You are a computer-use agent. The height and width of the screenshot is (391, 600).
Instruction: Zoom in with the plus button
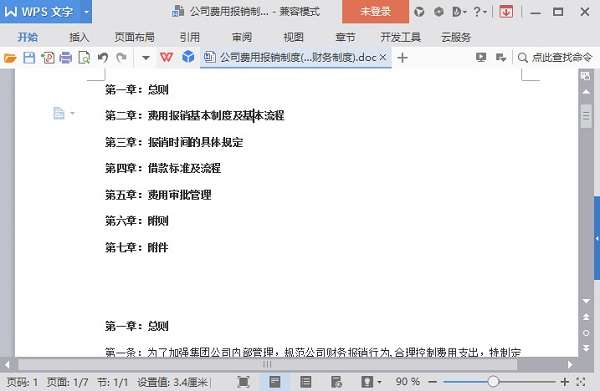[564, 382]
